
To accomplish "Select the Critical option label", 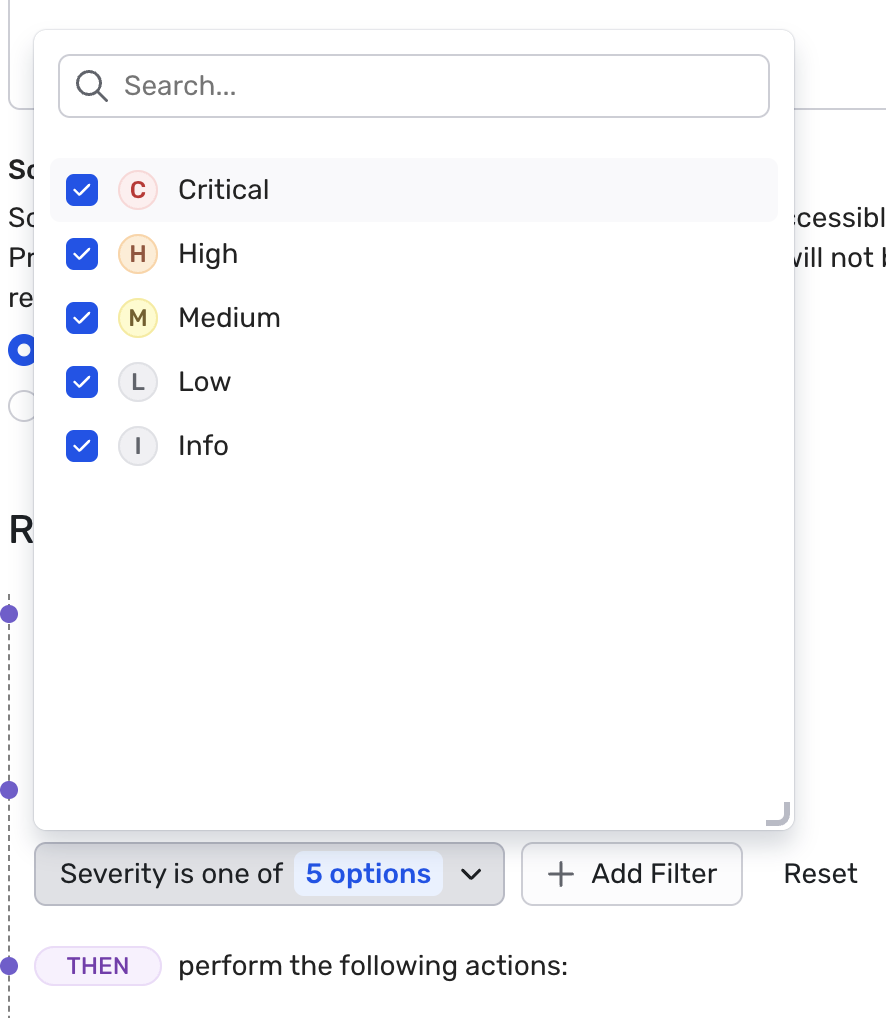I will [x=223, y=190].
